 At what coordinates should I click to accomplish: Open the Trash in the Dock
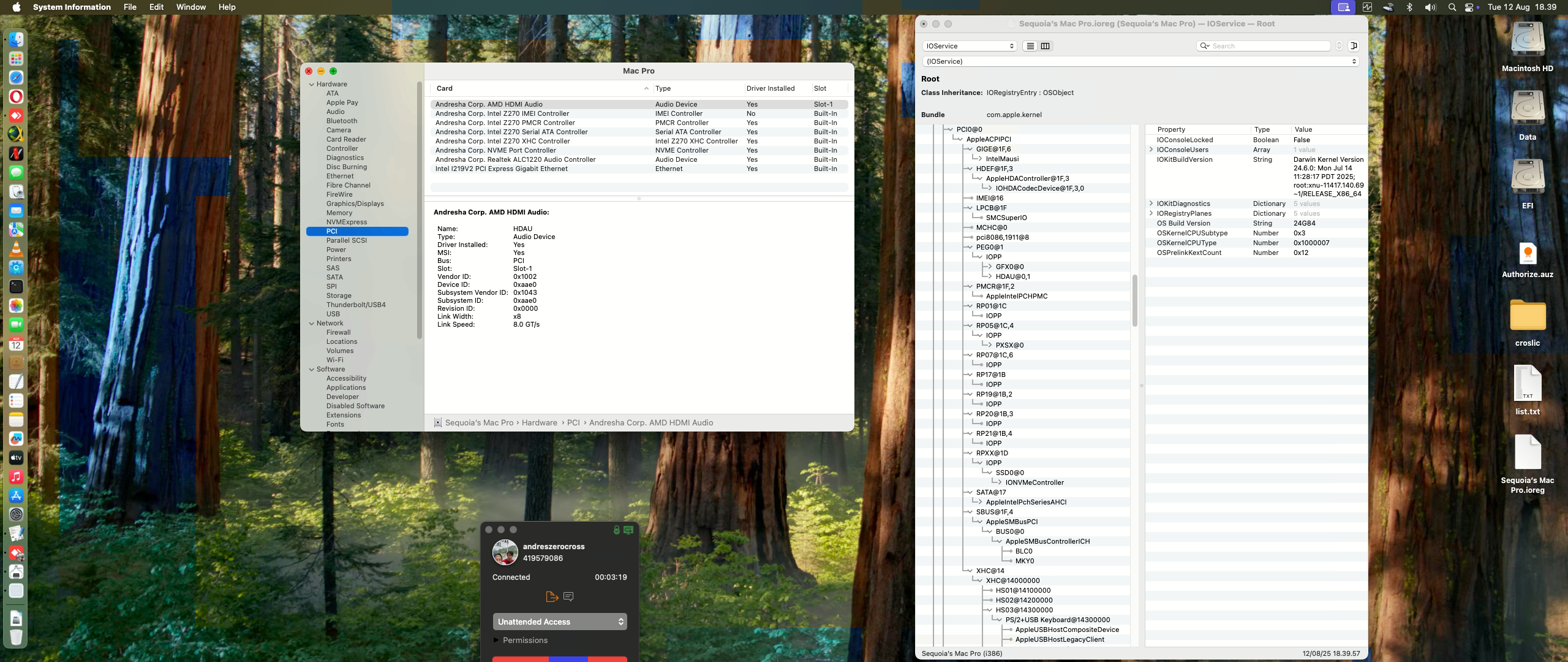[x=16, y=637]
